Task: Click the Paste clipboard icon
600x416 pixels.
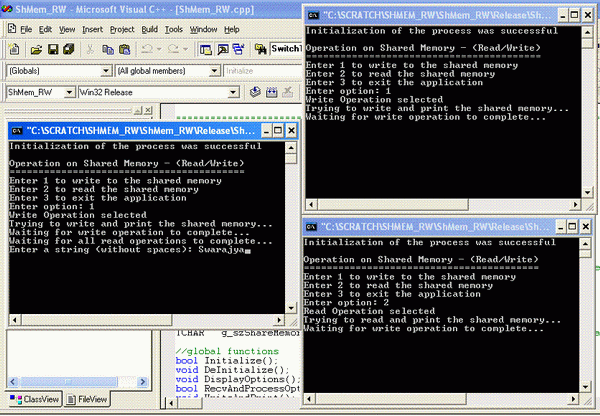Action: [124, 49]
